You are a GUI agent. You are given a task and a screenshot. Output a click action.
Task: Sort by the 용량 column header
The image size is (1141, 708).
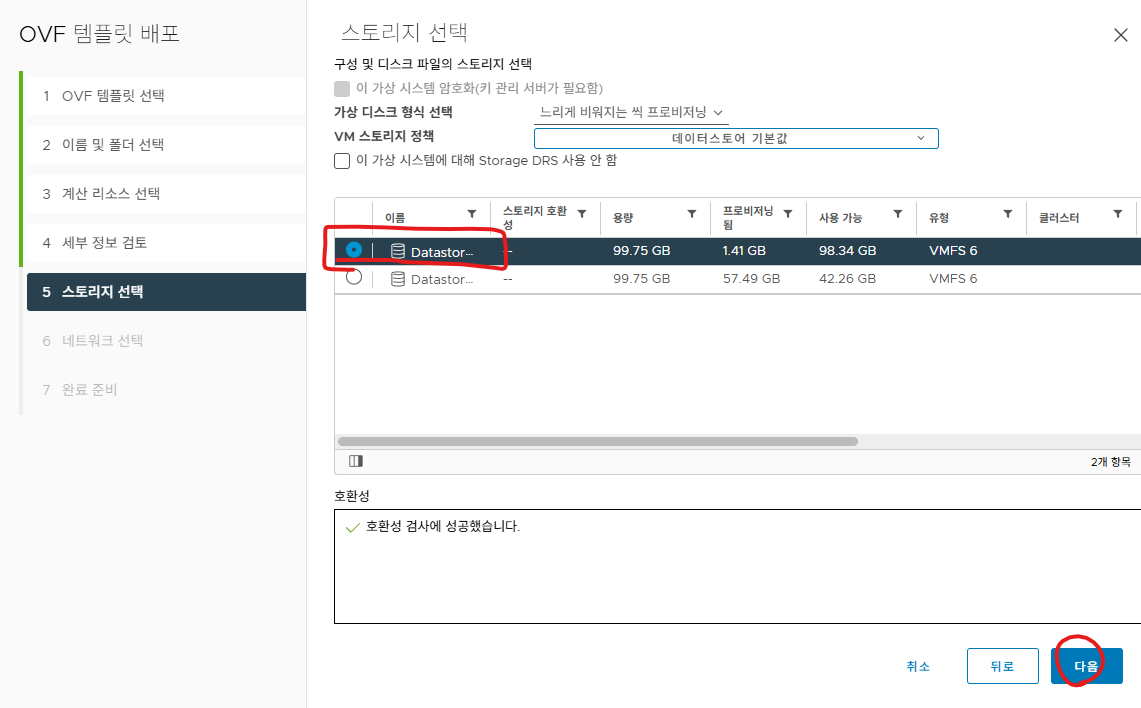point(623,218)
